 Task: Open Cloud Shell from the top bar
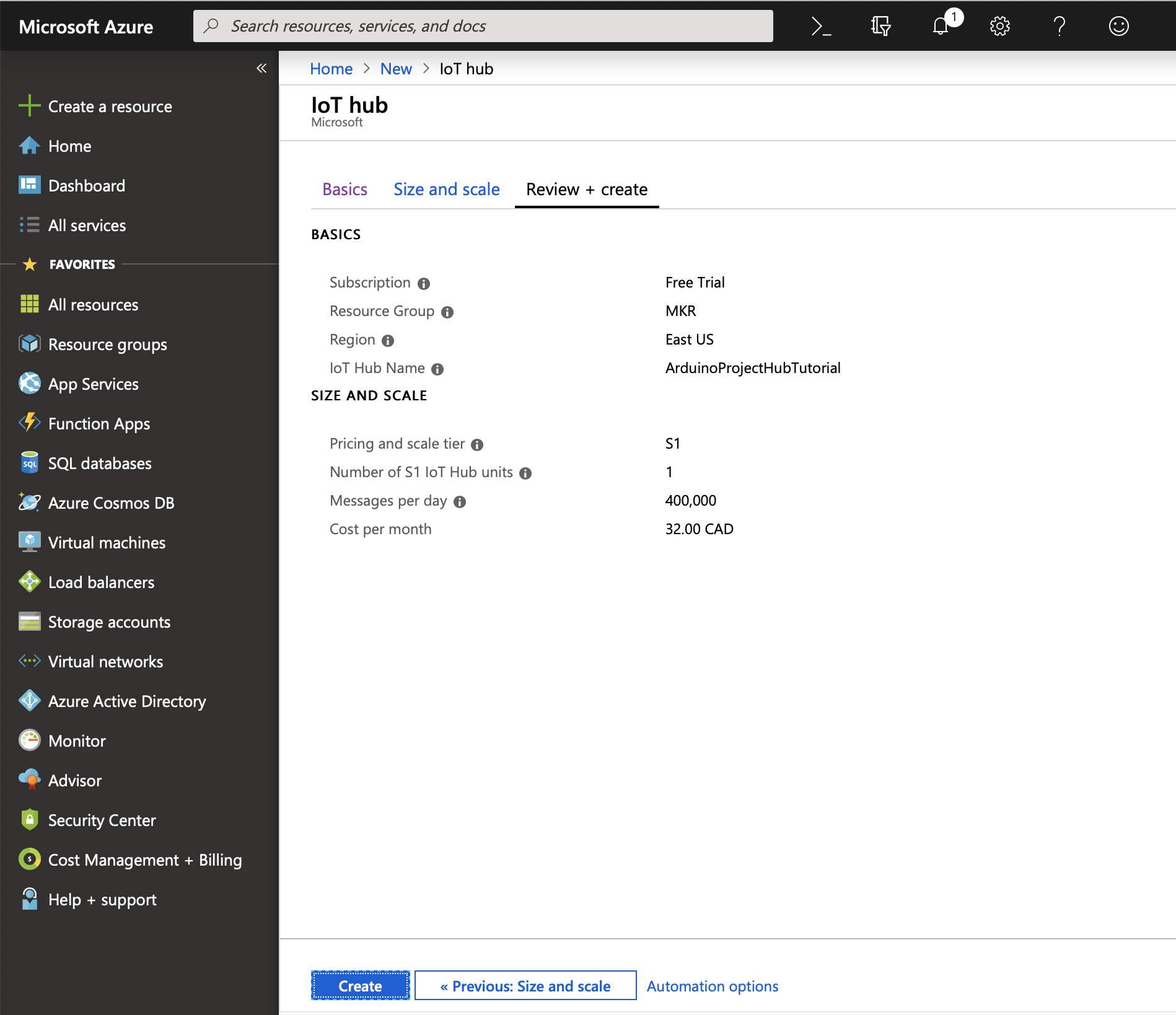821,26
